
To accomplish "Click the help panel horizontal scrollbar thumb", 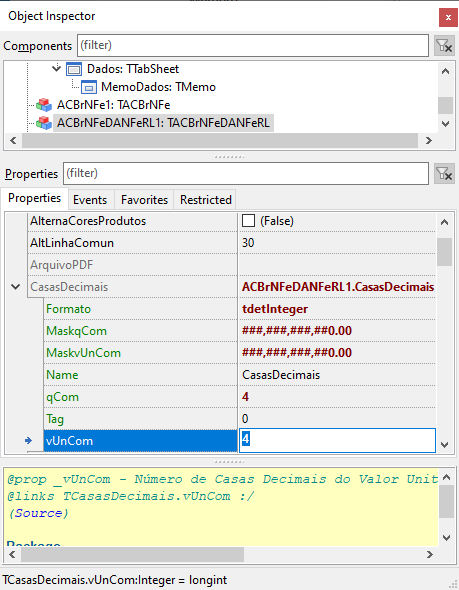I will click(x=132, y=554).
